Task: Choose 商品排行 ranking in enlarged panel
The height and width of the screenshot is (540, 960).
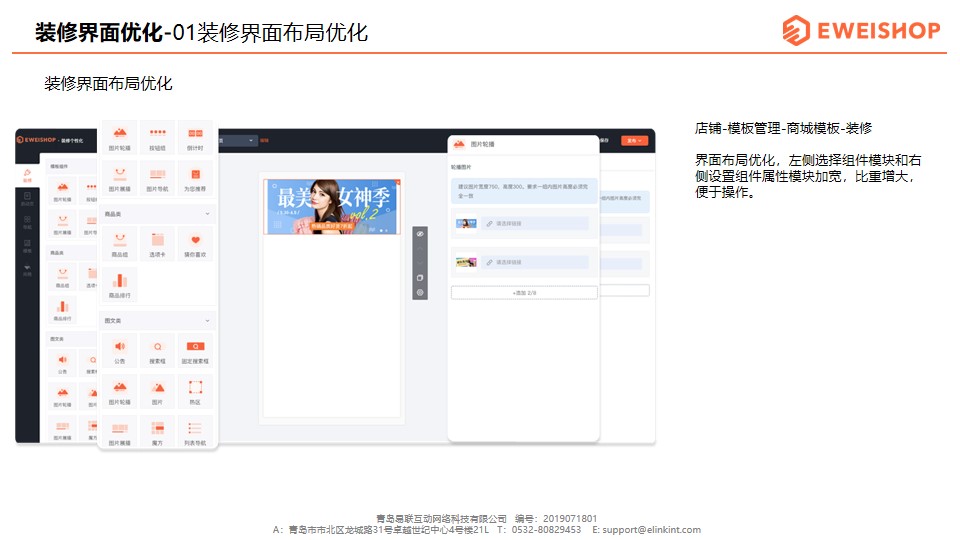Action: pos(120,285)
